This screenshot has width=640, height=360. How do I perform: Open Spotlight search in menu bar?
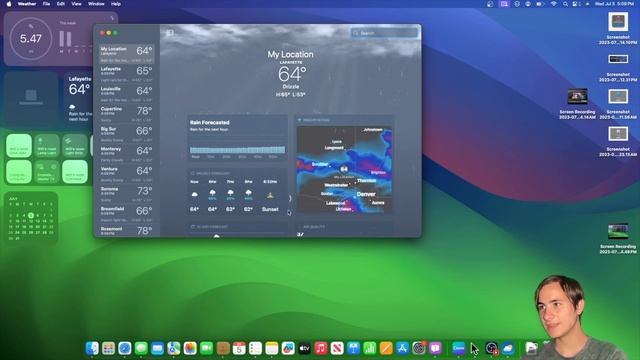coord(565,4)
